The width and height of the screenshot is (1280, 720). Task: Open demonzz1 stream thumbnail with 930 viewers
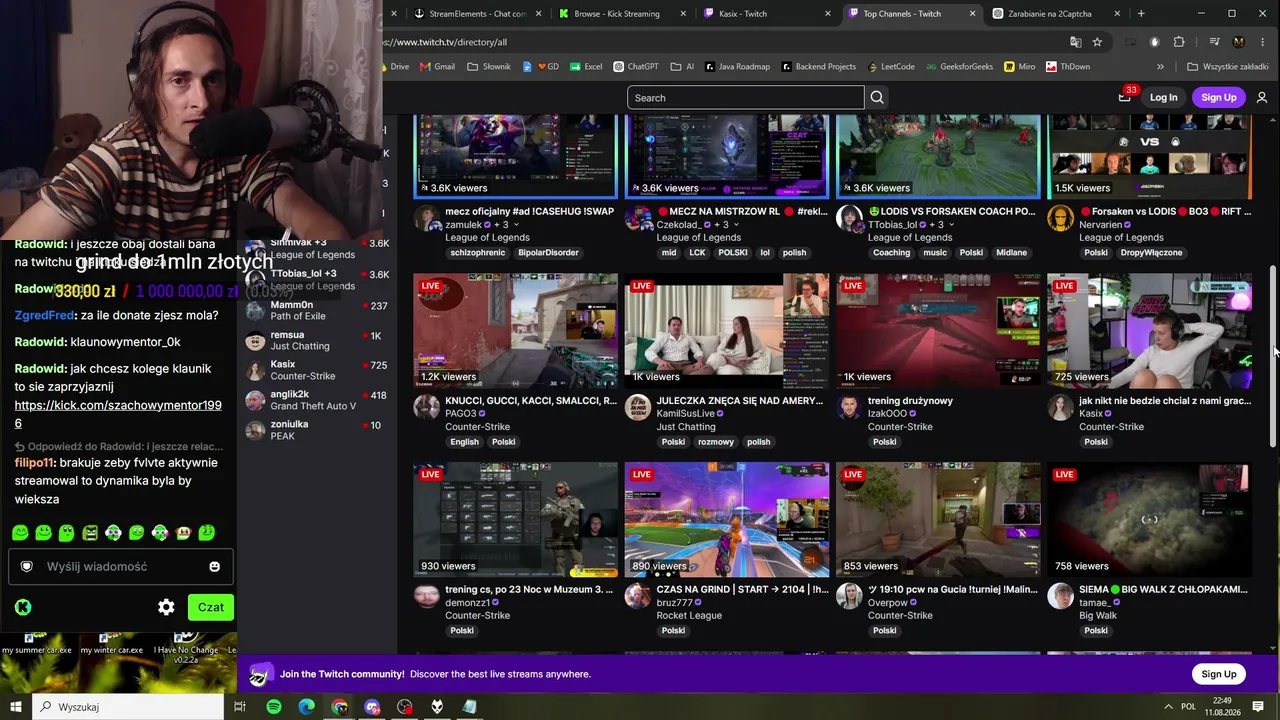coord(516,520)
